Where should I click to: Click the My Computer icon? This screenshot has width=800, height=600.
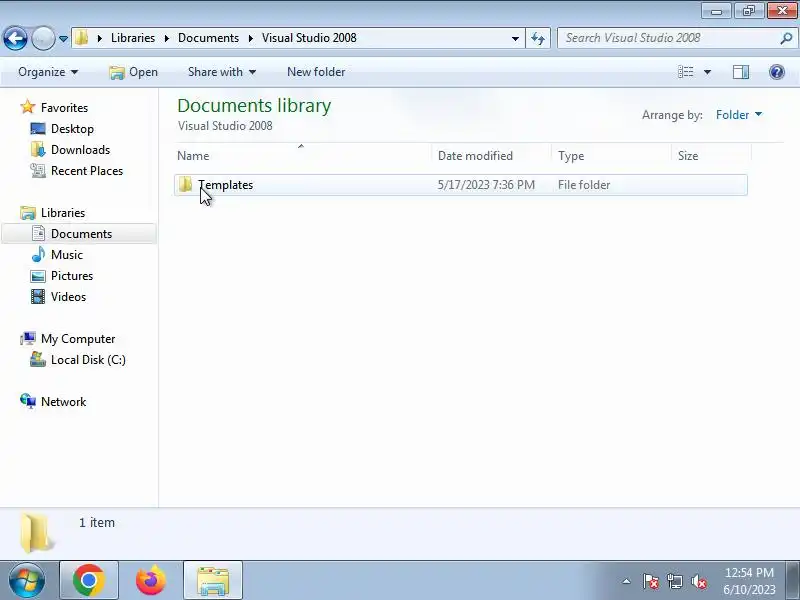point(28,338)
